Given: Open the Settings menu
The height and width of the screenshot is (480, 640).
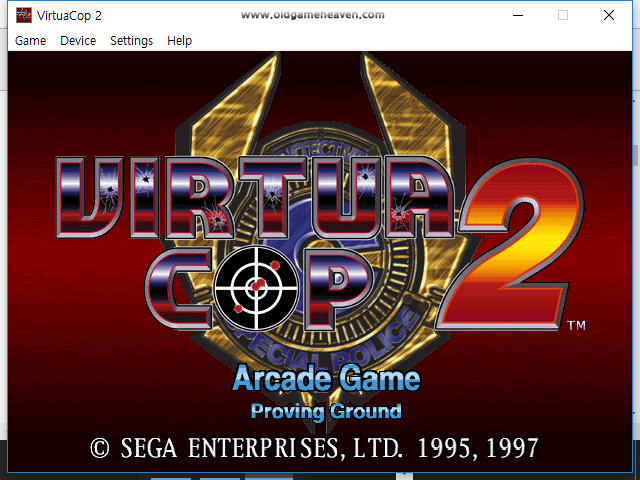Looking at the screenshot, I should point(131,41).
